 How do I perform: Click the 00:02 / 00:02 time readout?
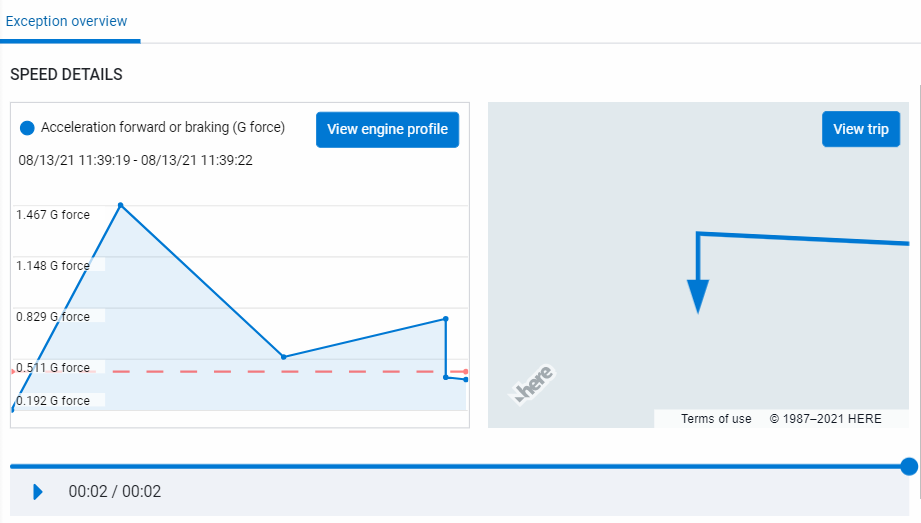coord(115,492)
